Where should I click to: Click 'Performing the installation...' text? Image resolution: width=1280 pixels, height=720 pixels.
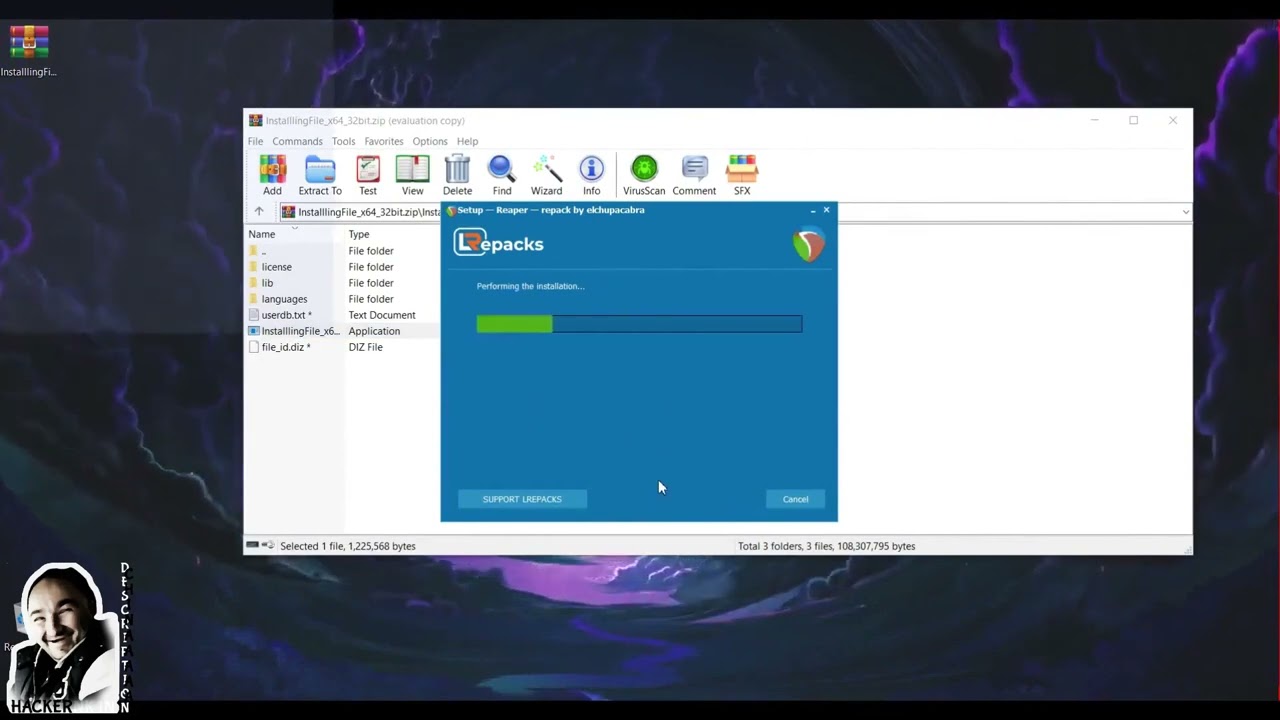coord(531,286)
